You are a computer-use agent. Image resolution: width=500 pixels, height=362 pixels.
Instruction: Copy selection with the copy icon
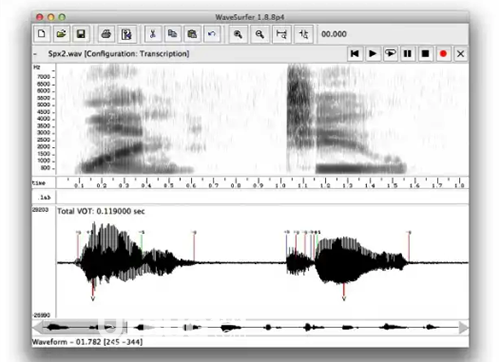tap(172, 34)
